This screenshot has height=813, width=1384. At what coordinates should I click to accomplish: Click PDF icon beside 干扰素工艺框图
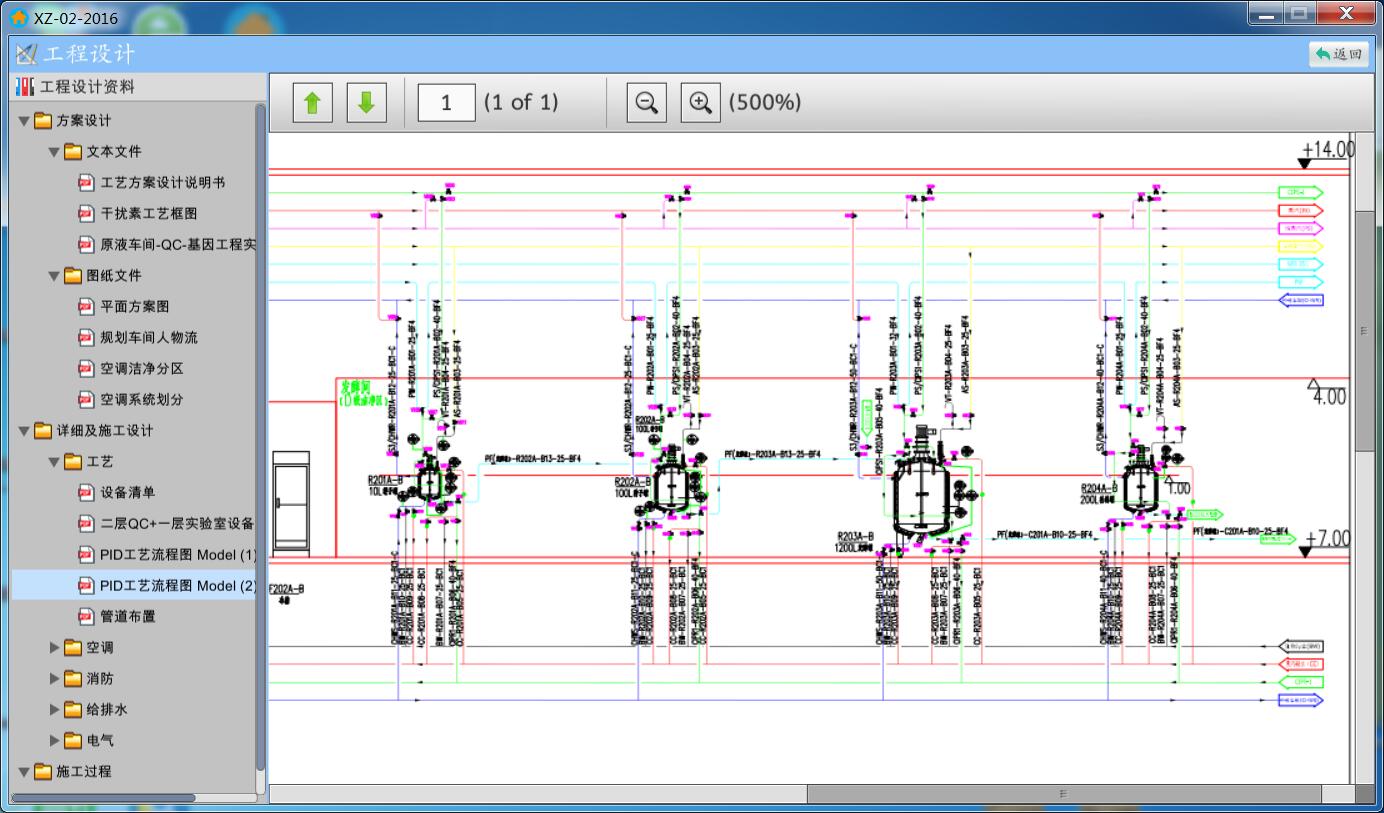pyautogui.click(x=86, y=214)
